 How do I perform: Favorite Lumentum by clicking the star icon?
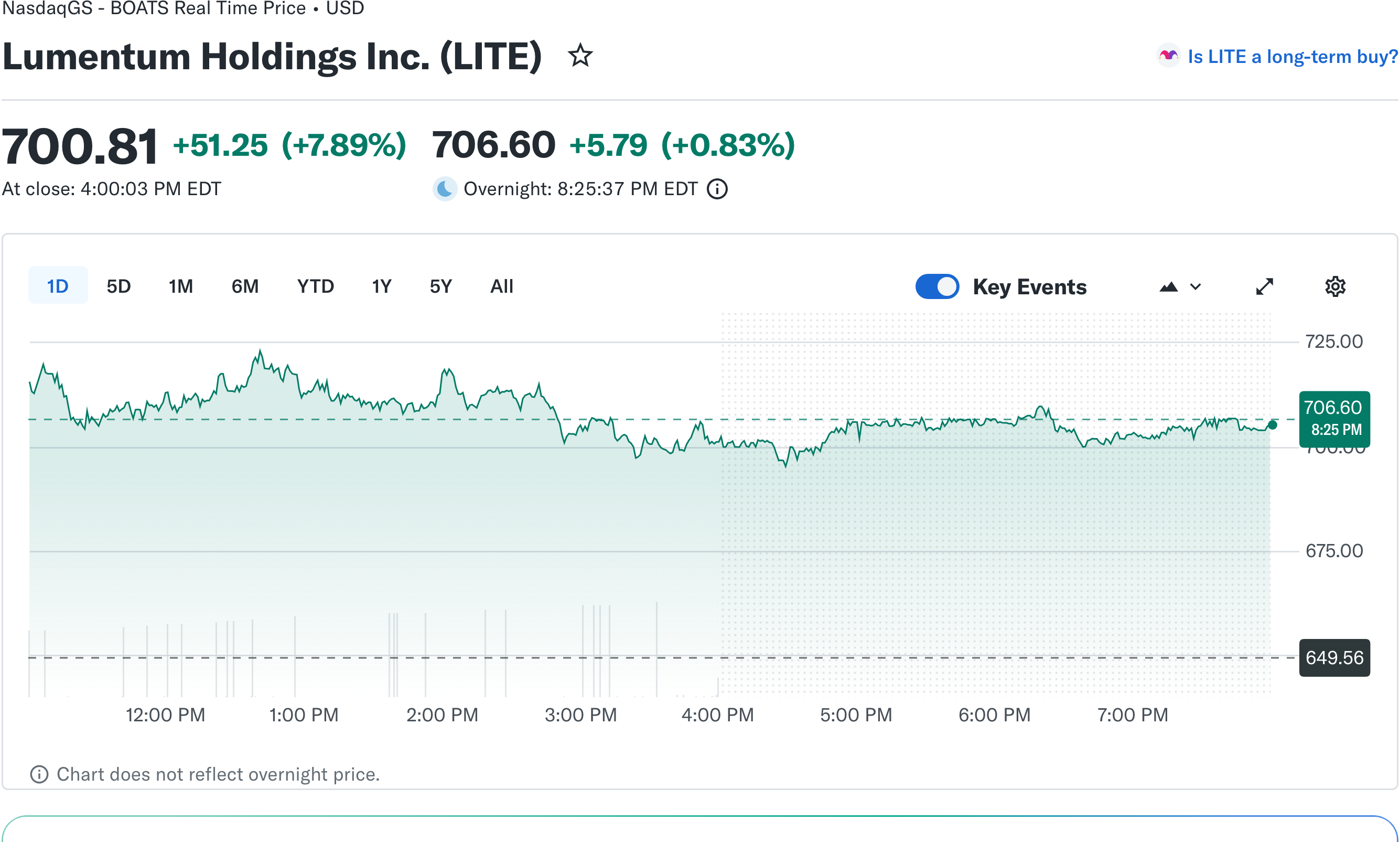pos(580,55)
